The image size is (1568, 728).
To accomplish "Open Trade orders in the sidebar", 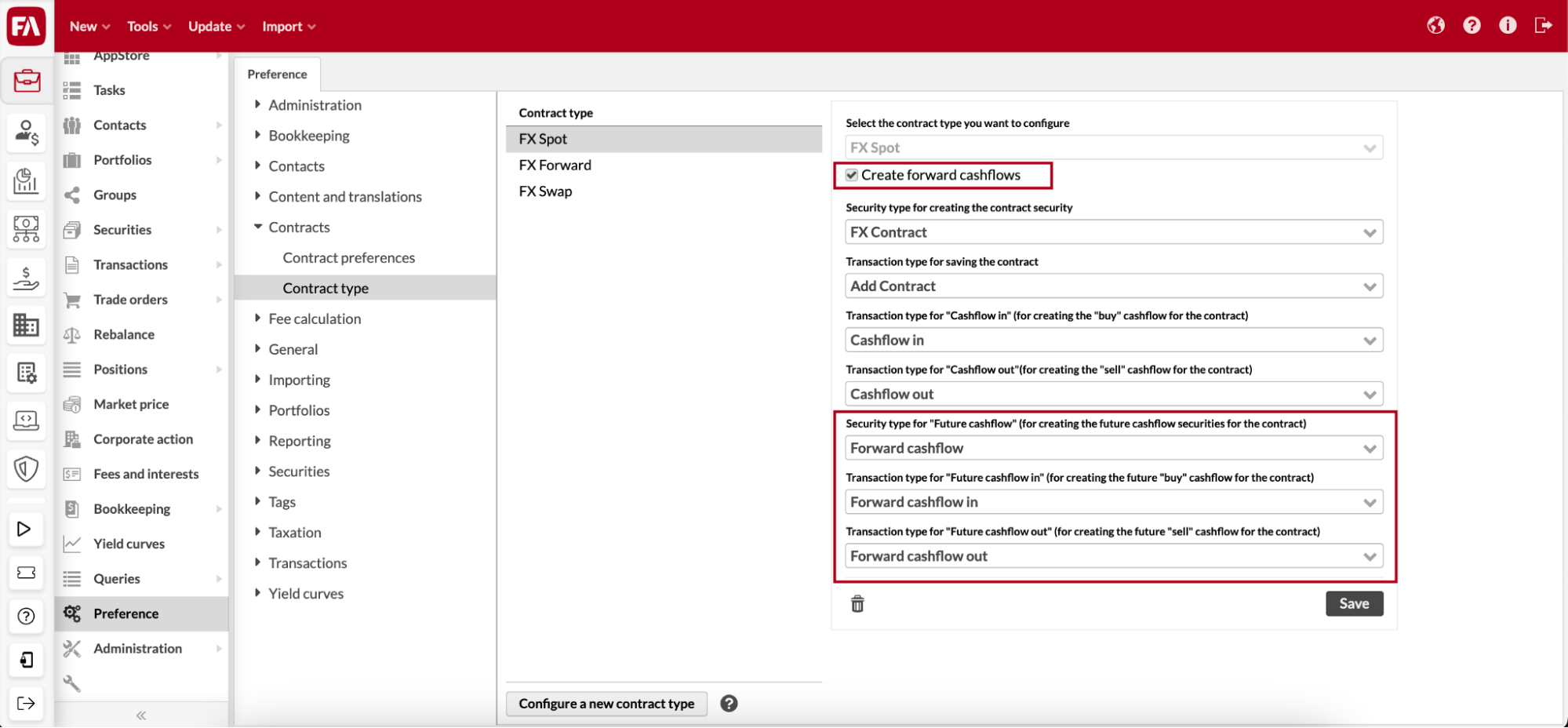I will [x=141, y=300].
